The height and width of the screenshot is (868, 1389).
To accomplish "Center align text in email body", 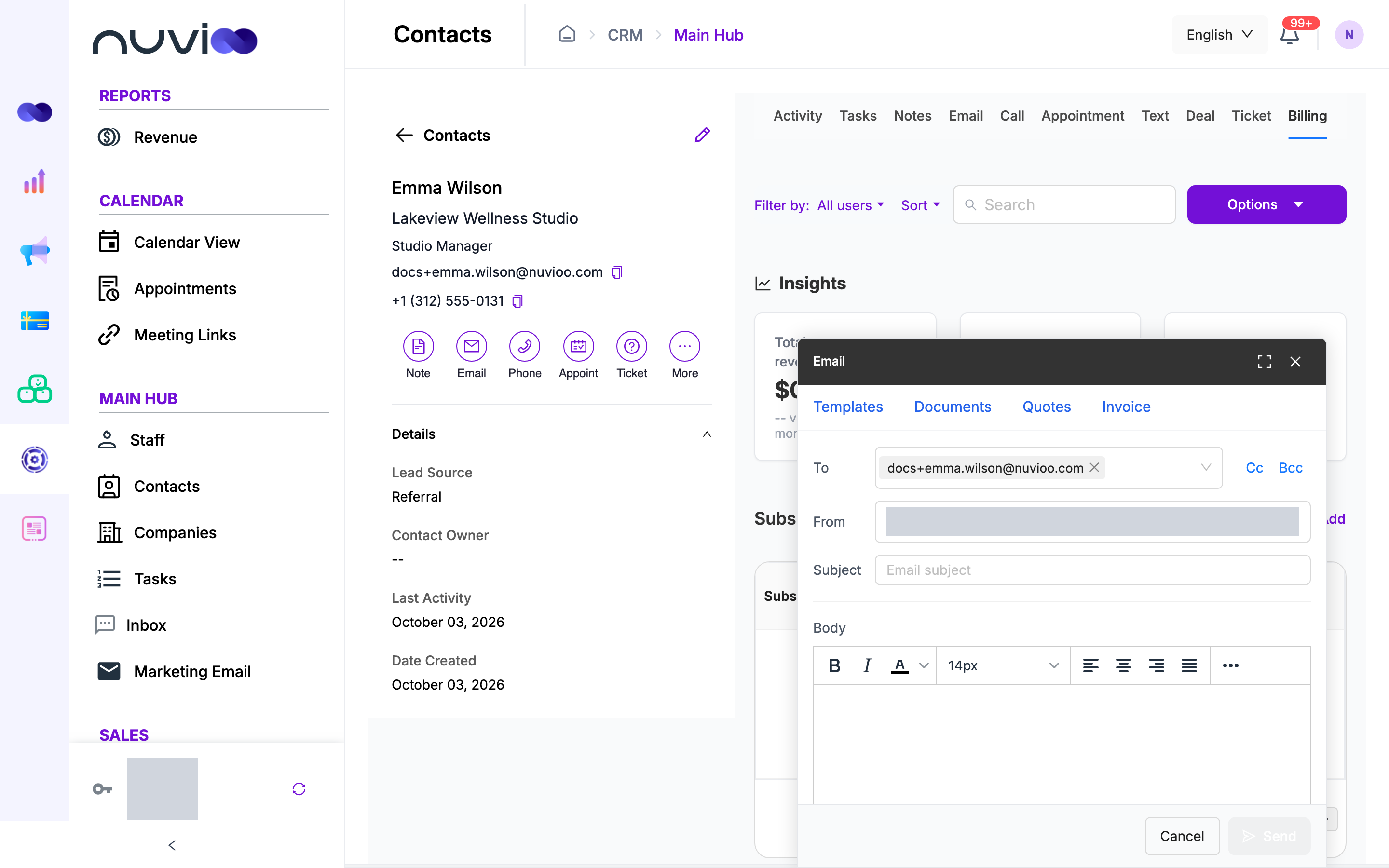I will click(1123, 665).
